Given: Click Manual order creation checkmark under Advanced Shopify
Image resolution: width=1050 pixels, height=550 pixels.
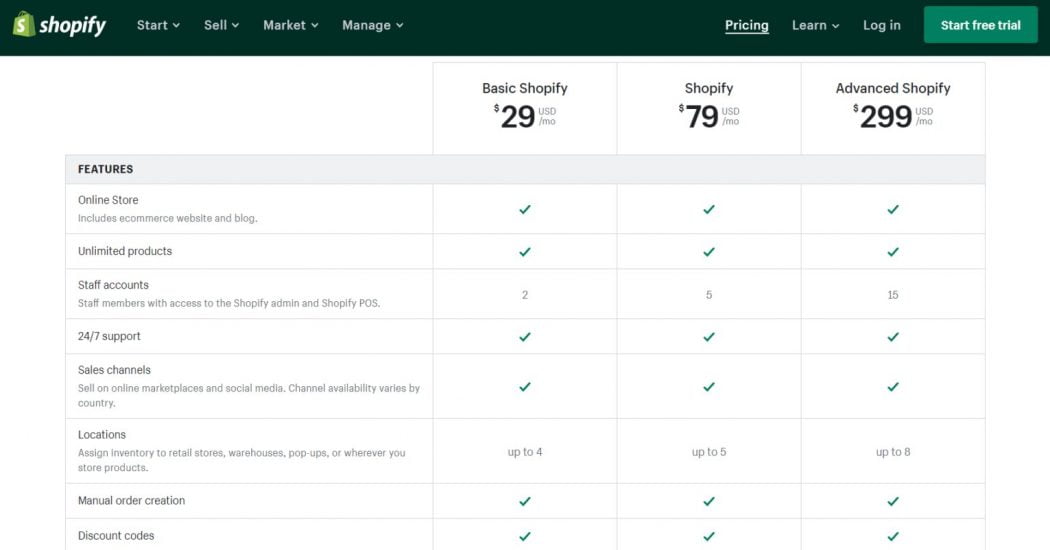Looking at the screenshot, I should 893,501.
